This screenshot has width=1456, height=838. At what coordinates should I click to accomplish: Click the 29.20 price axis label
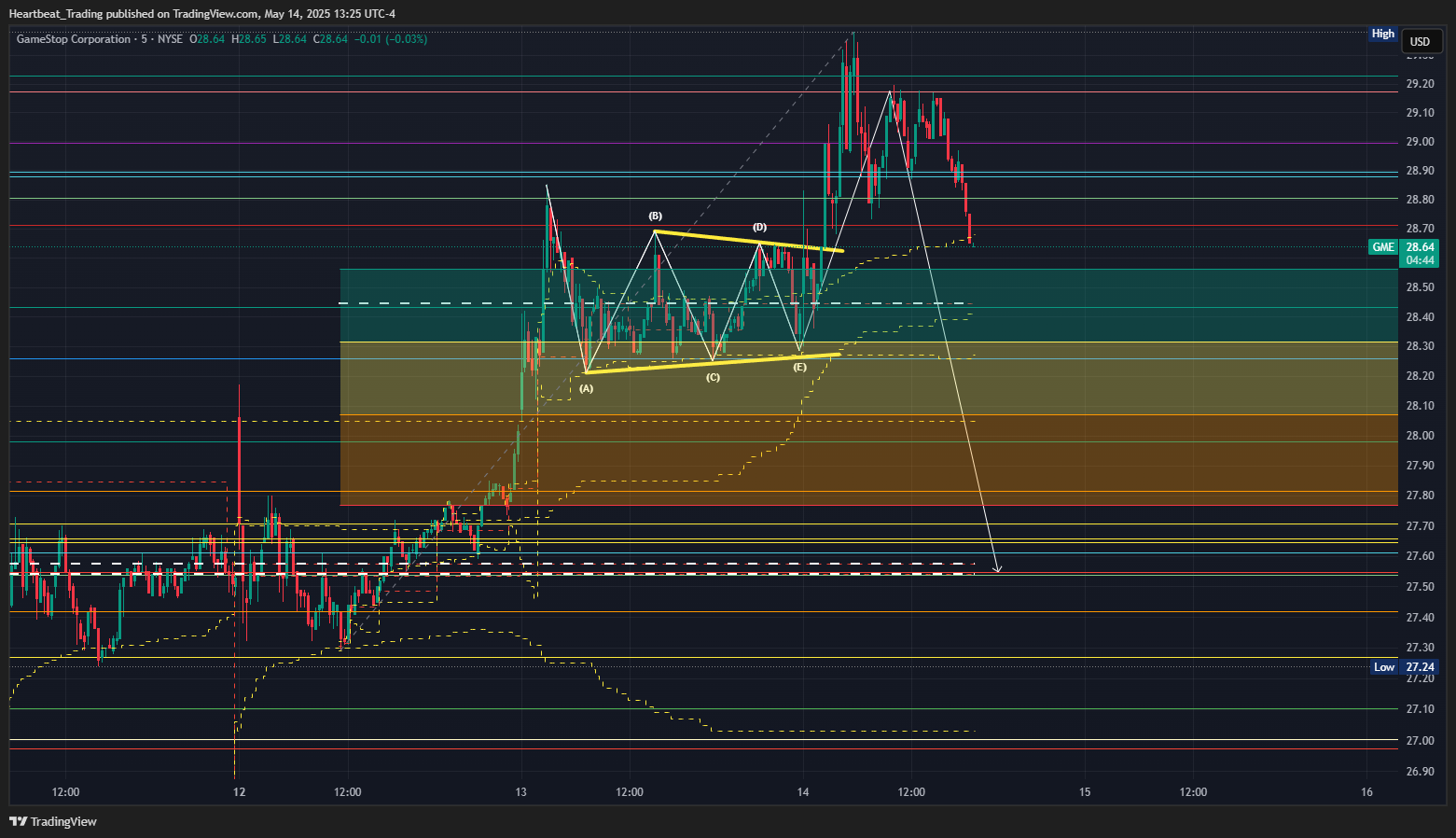1420,84
